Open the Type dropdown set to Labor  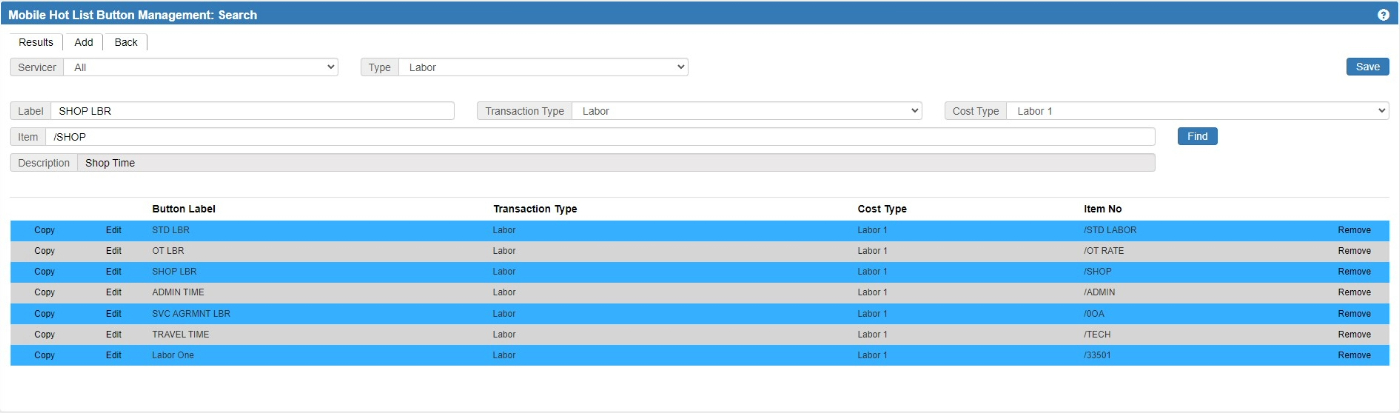543,67
